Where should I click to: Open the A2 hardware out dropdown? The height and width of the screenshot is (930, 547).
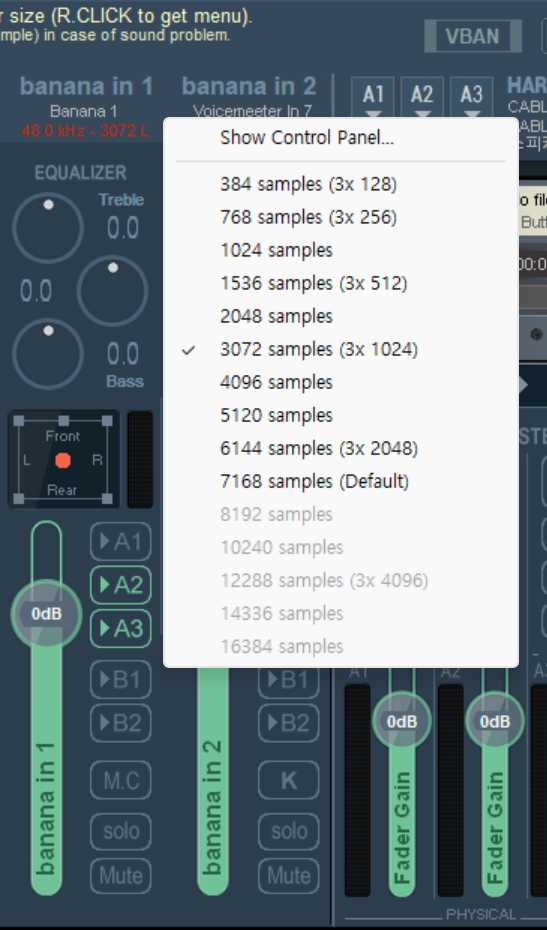click(422, 98)
